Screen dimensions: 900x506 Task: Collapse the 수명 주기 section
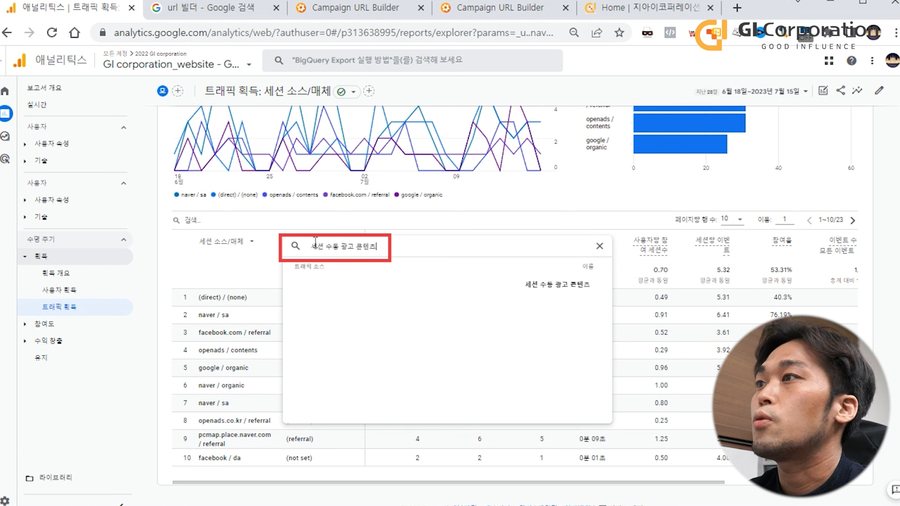coord(123,240)
